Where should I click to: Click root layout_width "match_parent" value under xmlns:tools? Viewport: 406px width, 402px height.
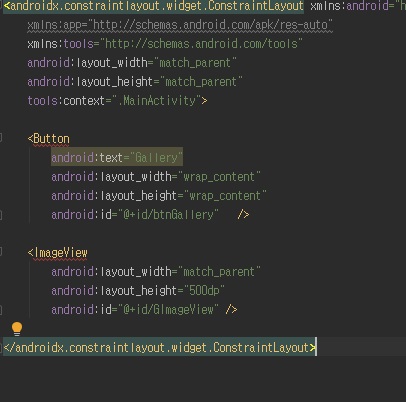pyautogui.click(x=195, y=63)
